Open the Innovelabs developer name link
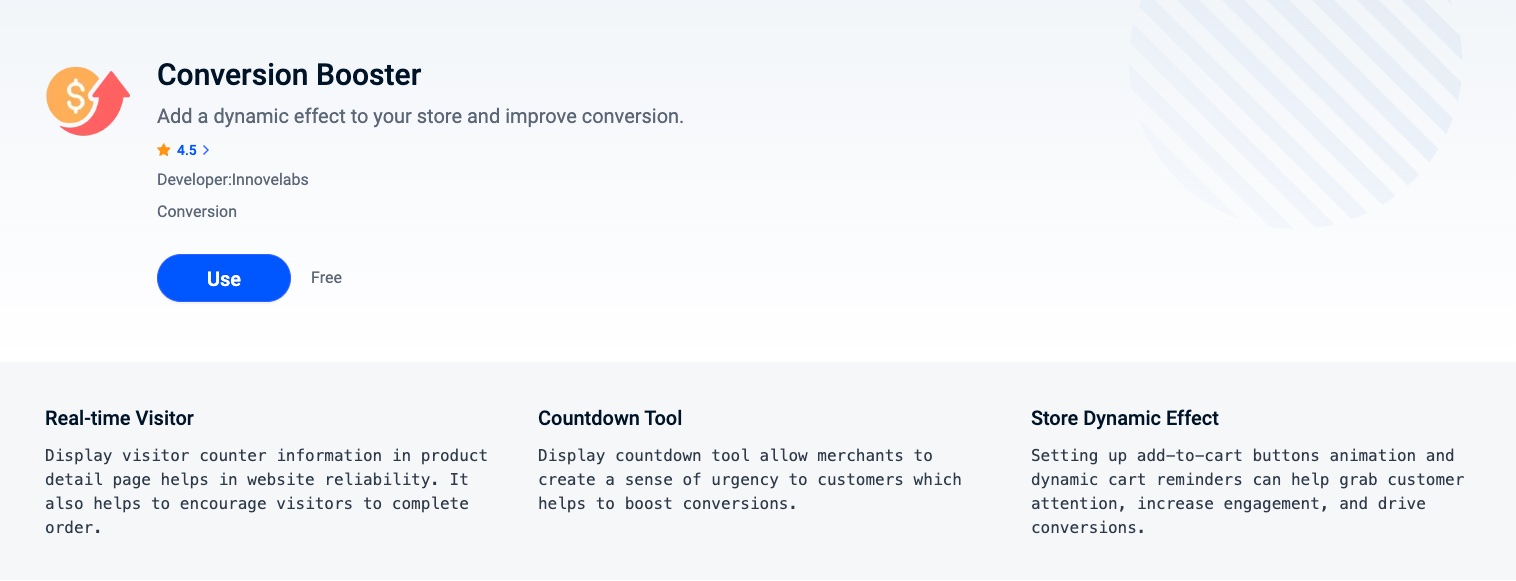This screenshot has height=581, width=1516. point(270,180)
